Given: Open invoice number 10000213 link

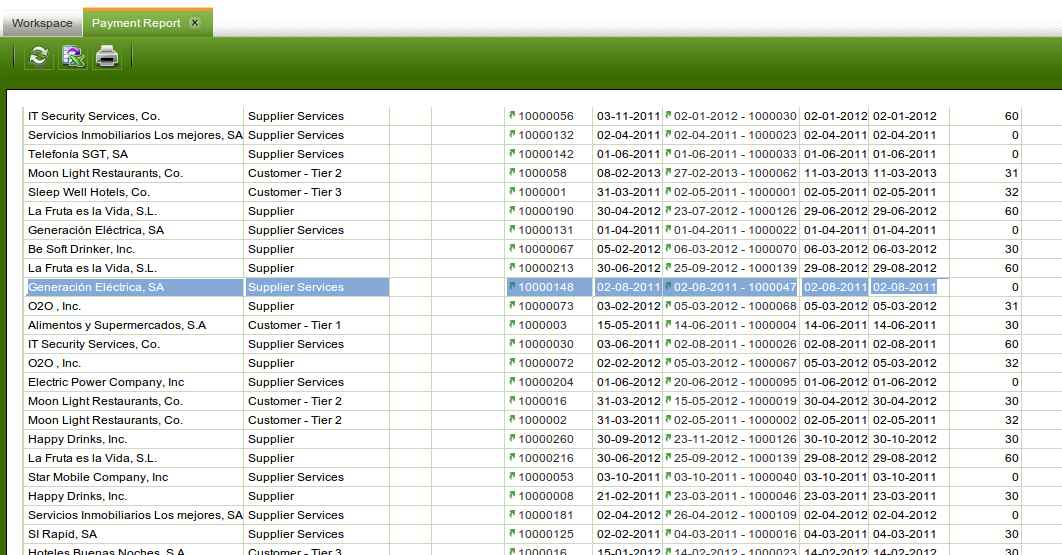Looking at the screenshot, I should [546, 268].
